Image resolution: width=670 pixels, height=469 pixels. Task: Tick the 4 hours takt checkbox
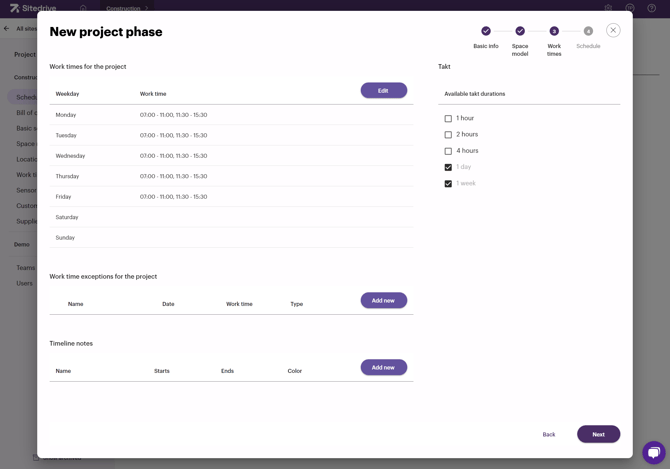click(x=448, y=151)
